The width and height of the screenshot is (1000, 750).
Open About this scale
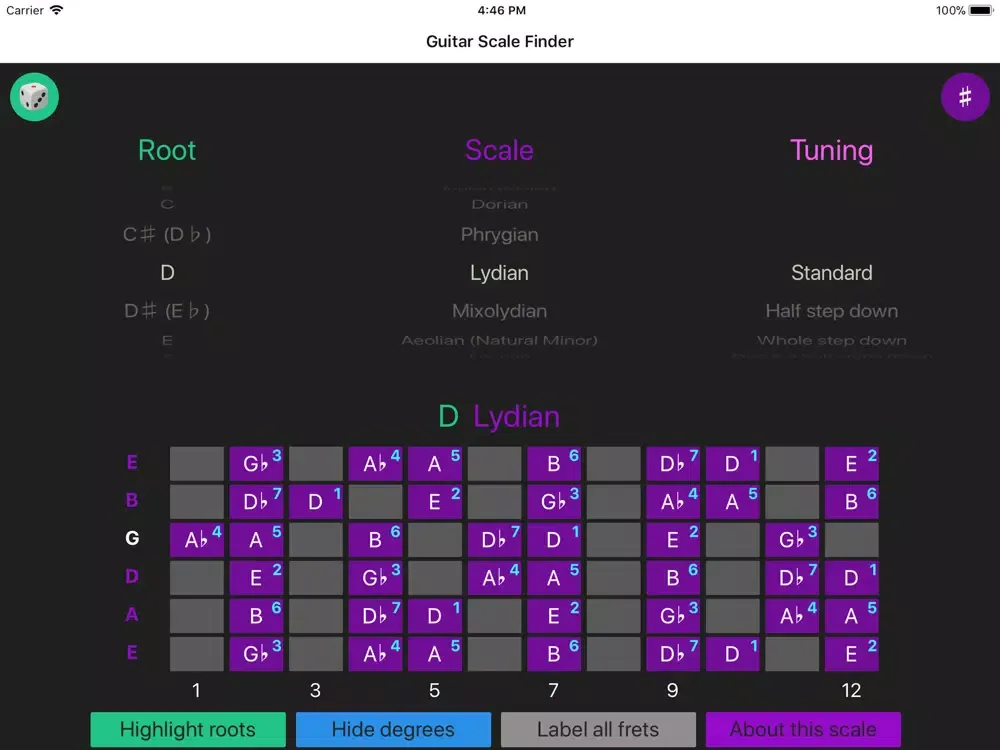point(804,730)
